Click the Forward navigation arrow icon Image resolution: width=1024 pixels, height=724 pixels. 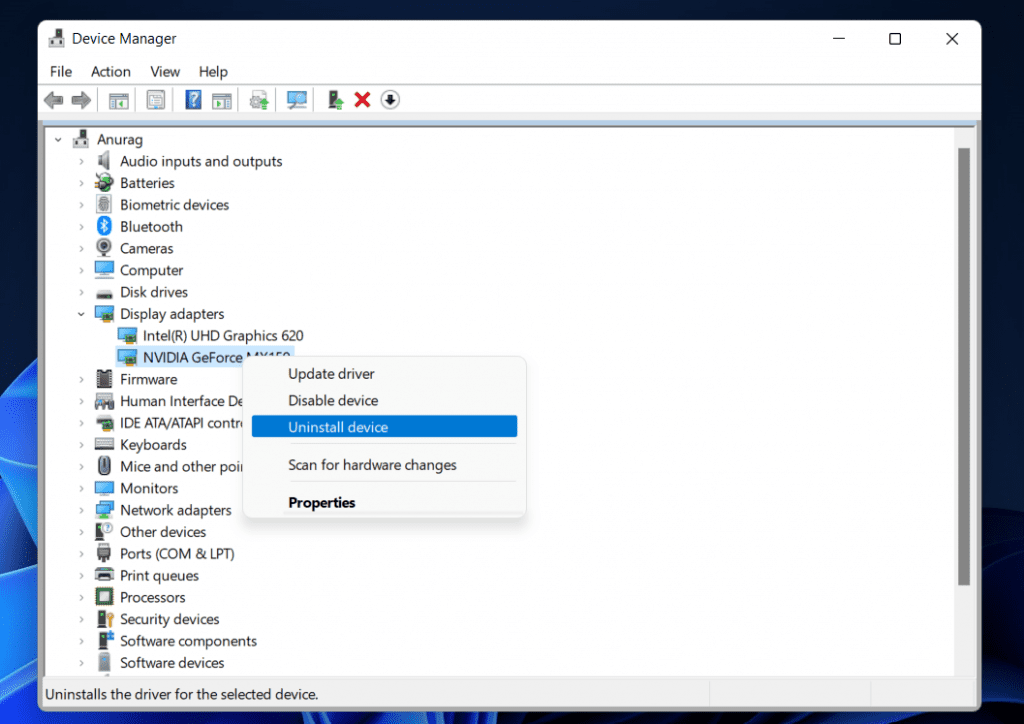(81, 99)
